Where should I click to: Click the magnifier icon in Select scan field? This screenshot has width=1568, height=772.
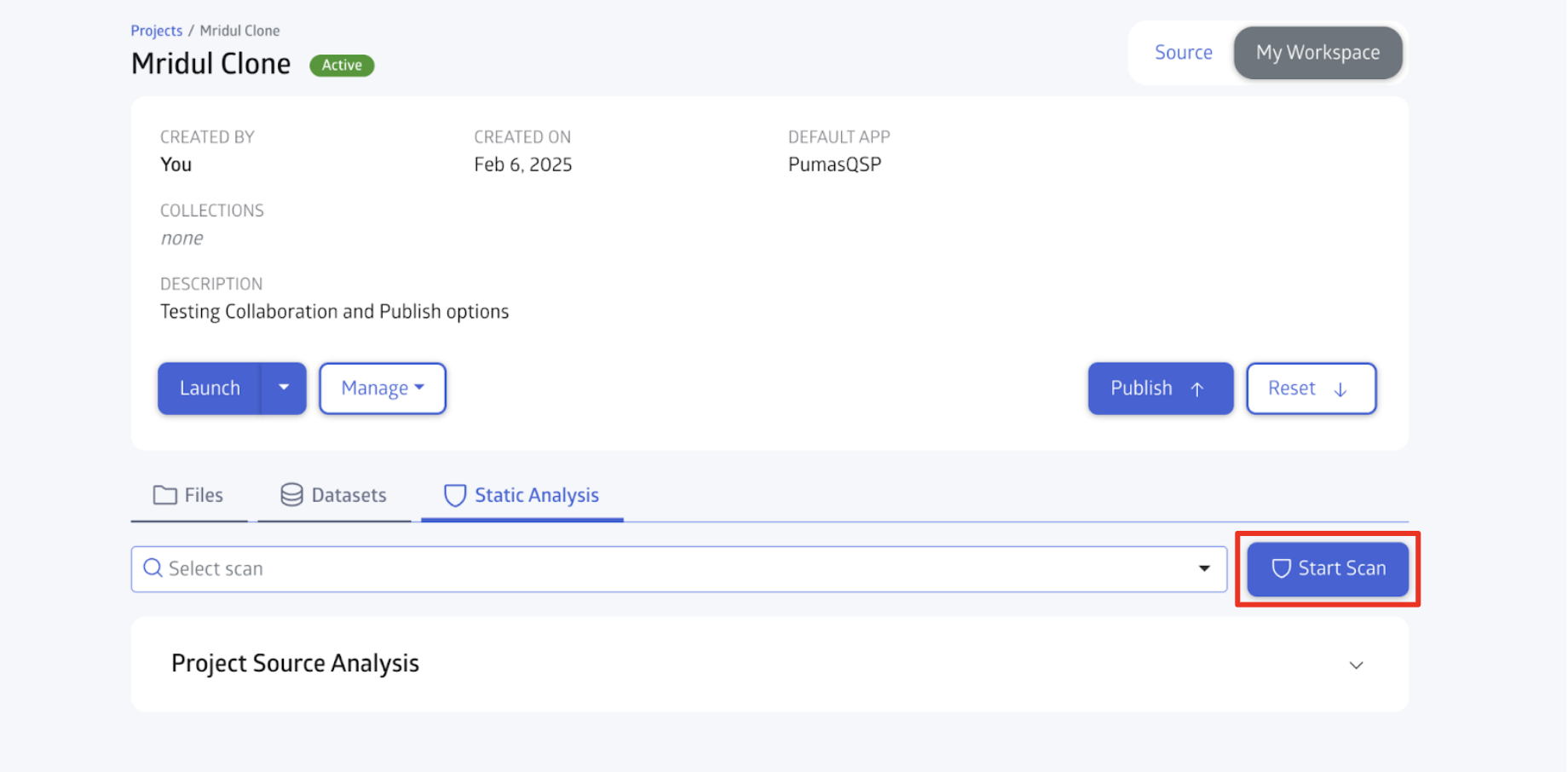[153, 567]
